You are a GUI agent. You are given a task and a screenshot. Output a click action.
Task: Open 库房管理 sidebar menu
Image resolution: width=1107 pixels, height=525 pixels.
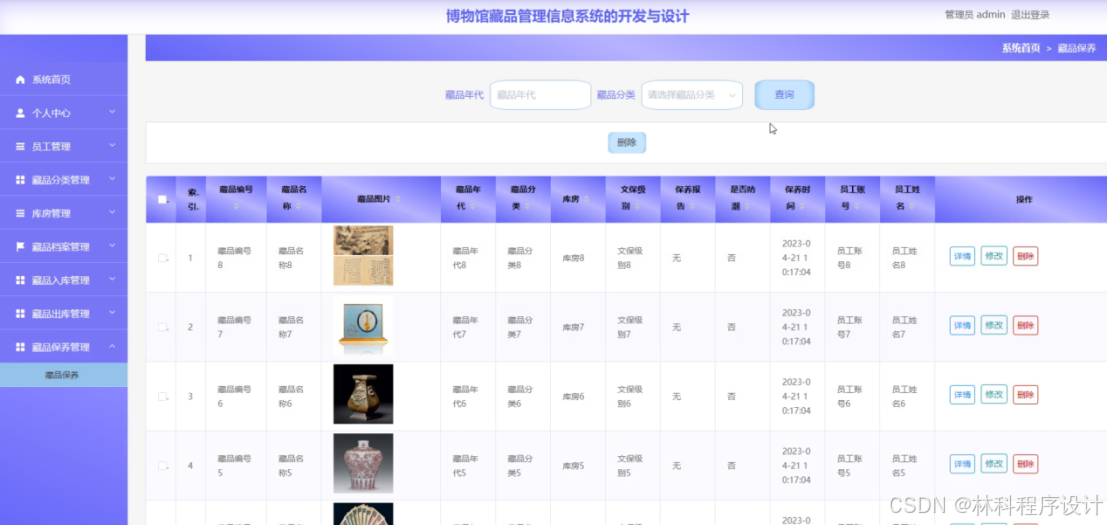(64, 213)
